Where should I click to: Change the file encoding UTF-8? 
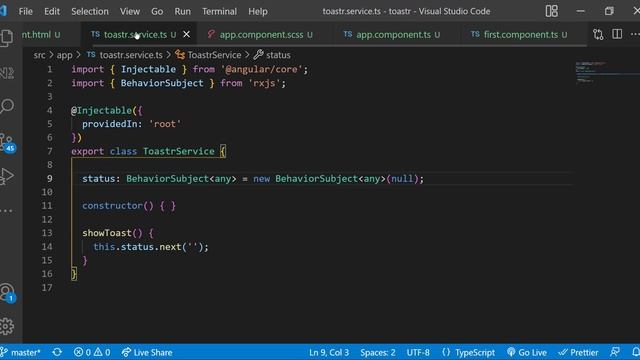coord(418,352)
